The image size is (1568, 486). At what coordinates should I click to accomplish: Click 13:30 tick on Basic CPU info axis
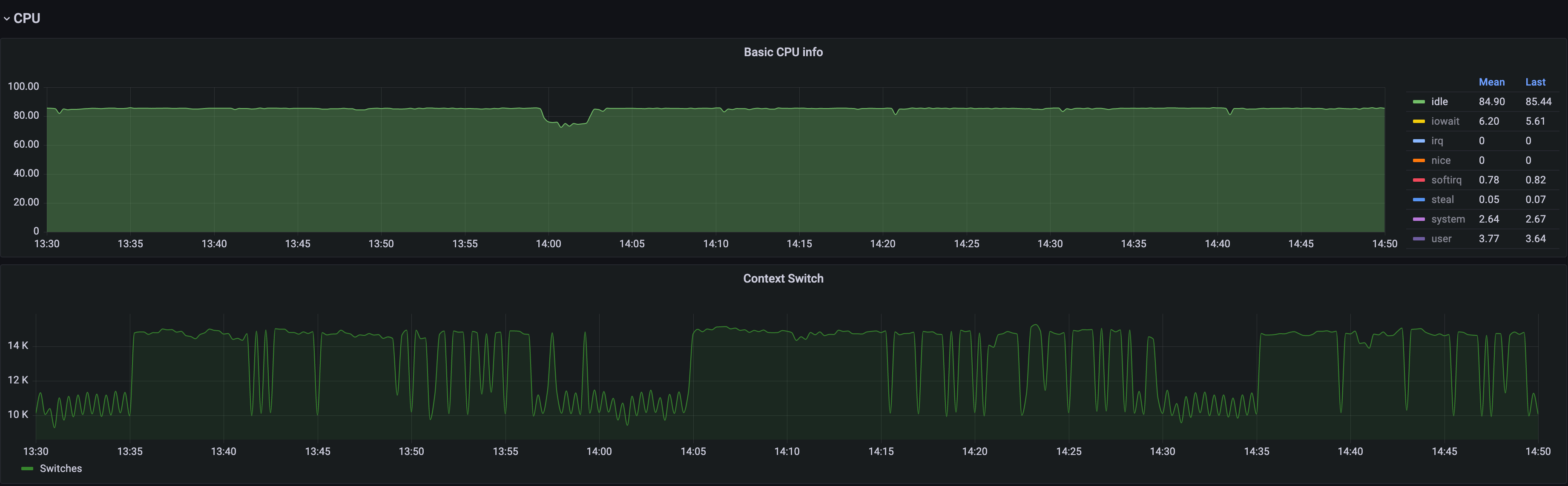pos(47,244)
